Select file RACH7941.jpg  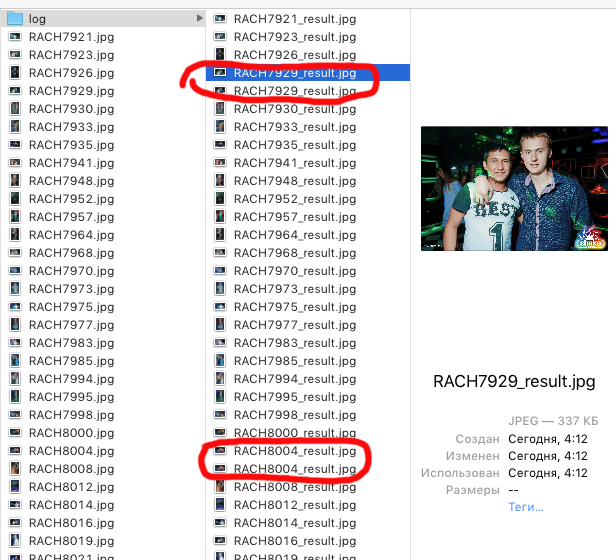pyautogui.click(x=72, y=163)
